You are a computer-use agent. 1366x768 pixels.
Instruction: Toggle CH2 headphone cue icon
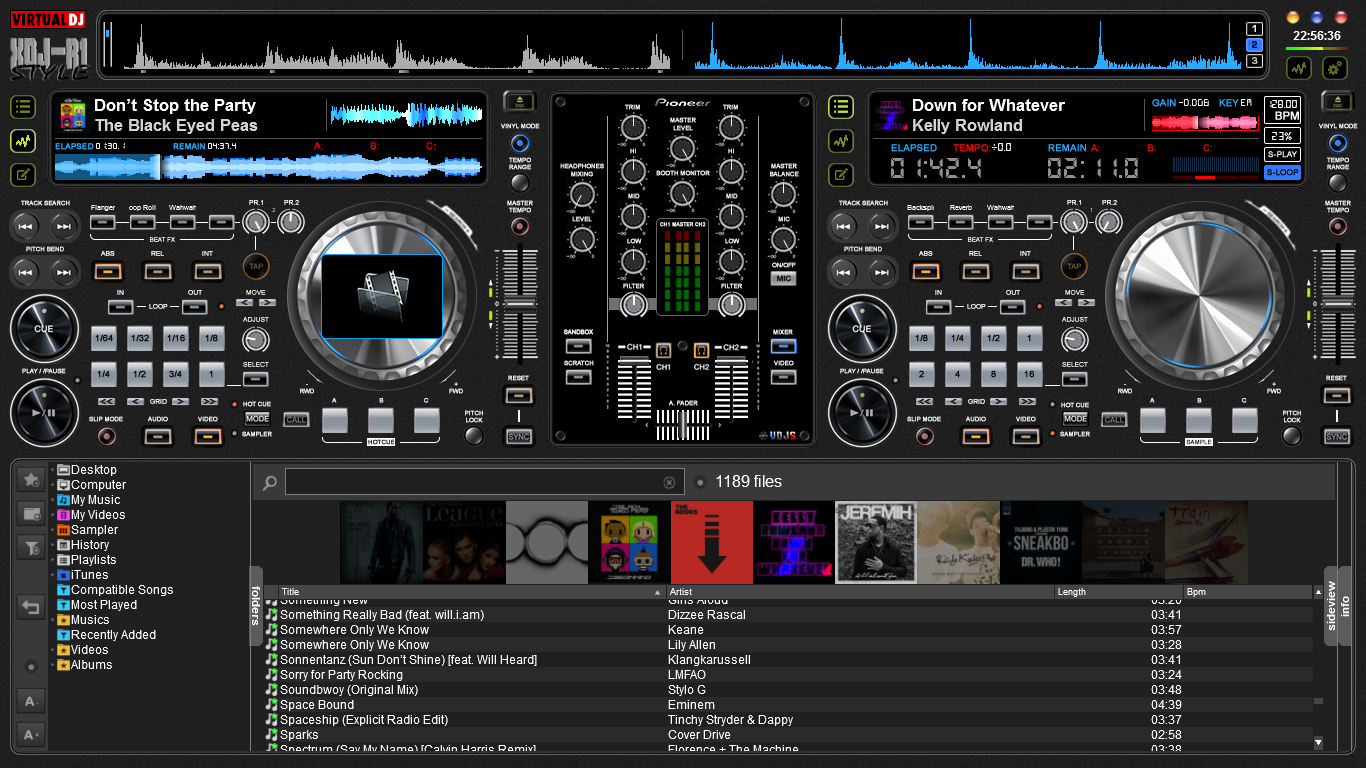click(701, 351)
